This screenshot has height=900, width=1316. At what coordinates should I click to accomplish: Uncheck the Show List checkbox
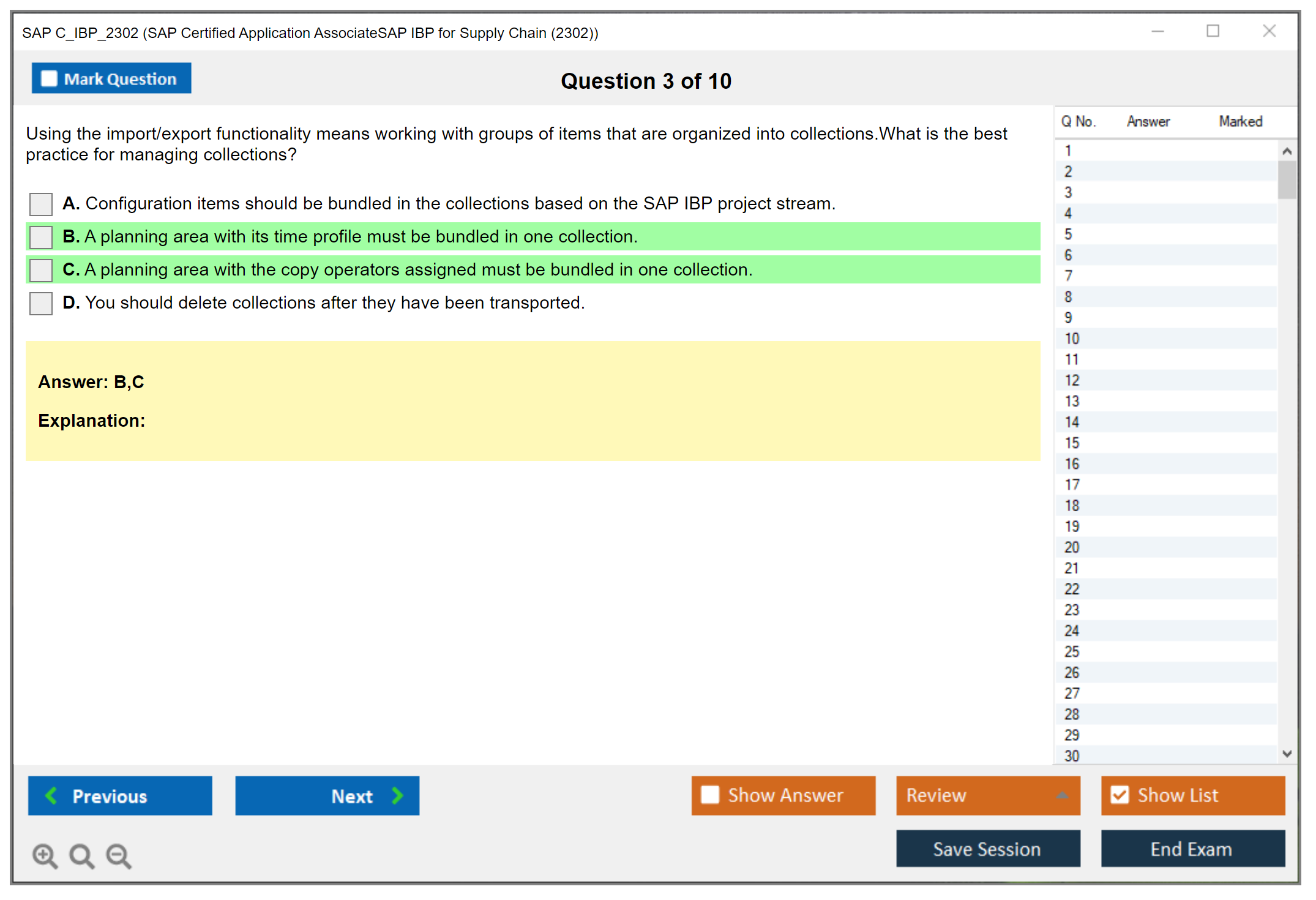(1120, 795)
